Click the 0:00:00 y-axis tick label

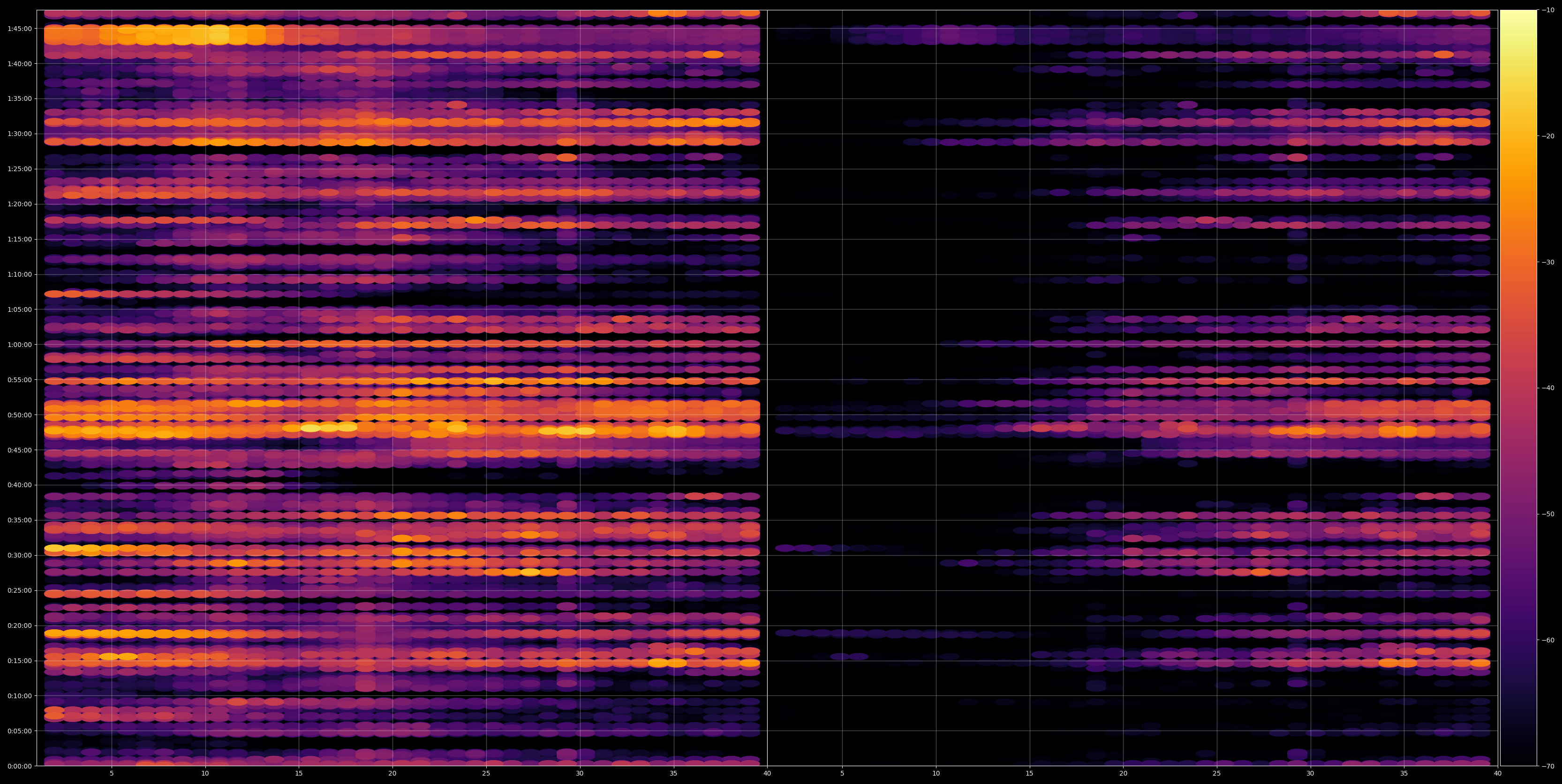[19, 766]
